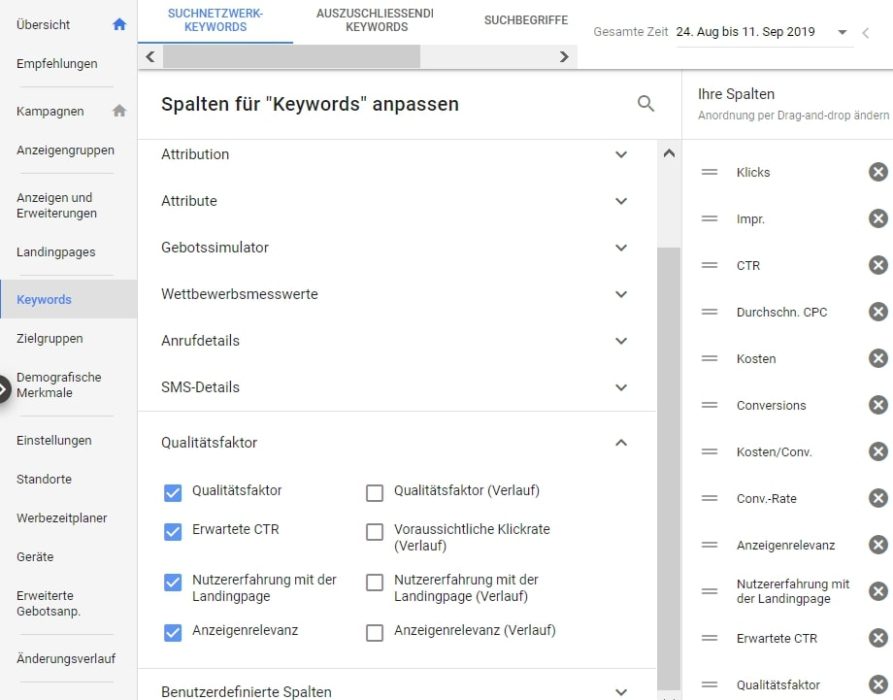Image resolution: width=893 pixels, height=700 pixels.
Task: Remove the Qualitätsfaktor column from Ihre Spalten
Action: (x=878, y=685)
